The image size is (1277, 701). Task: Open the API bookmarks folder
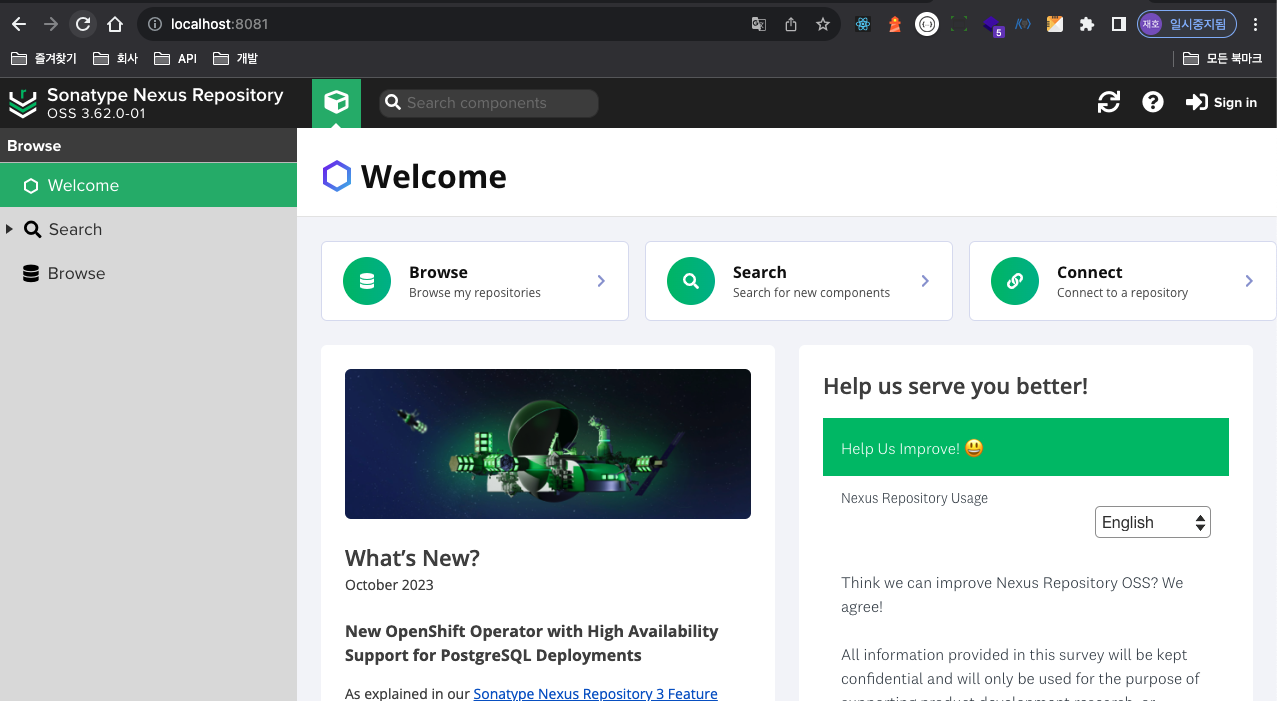click(176, 59)
